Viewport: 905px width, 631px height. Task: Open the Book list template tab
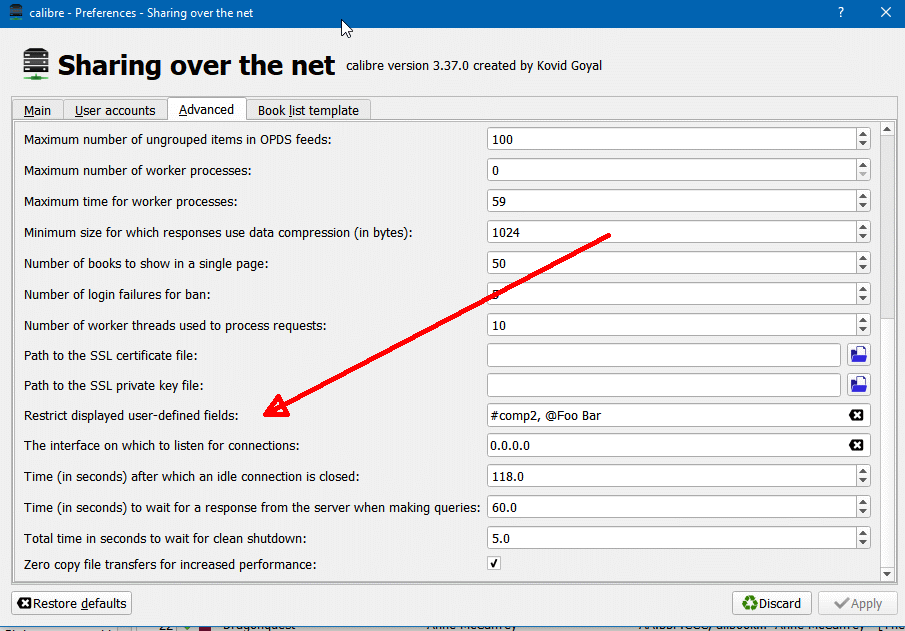click(308, 110)
